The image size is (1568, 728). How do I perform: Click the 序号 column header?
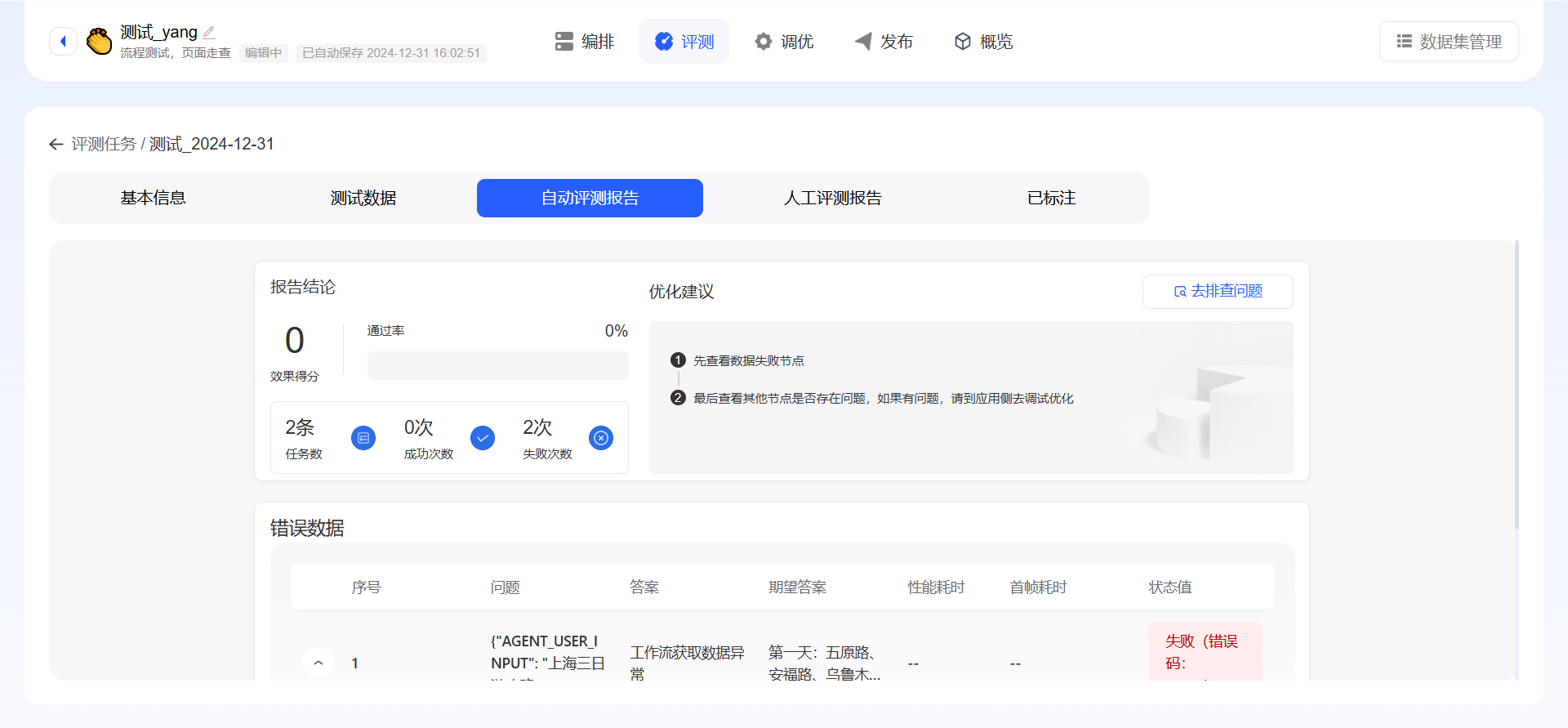(x=366, y=587)
